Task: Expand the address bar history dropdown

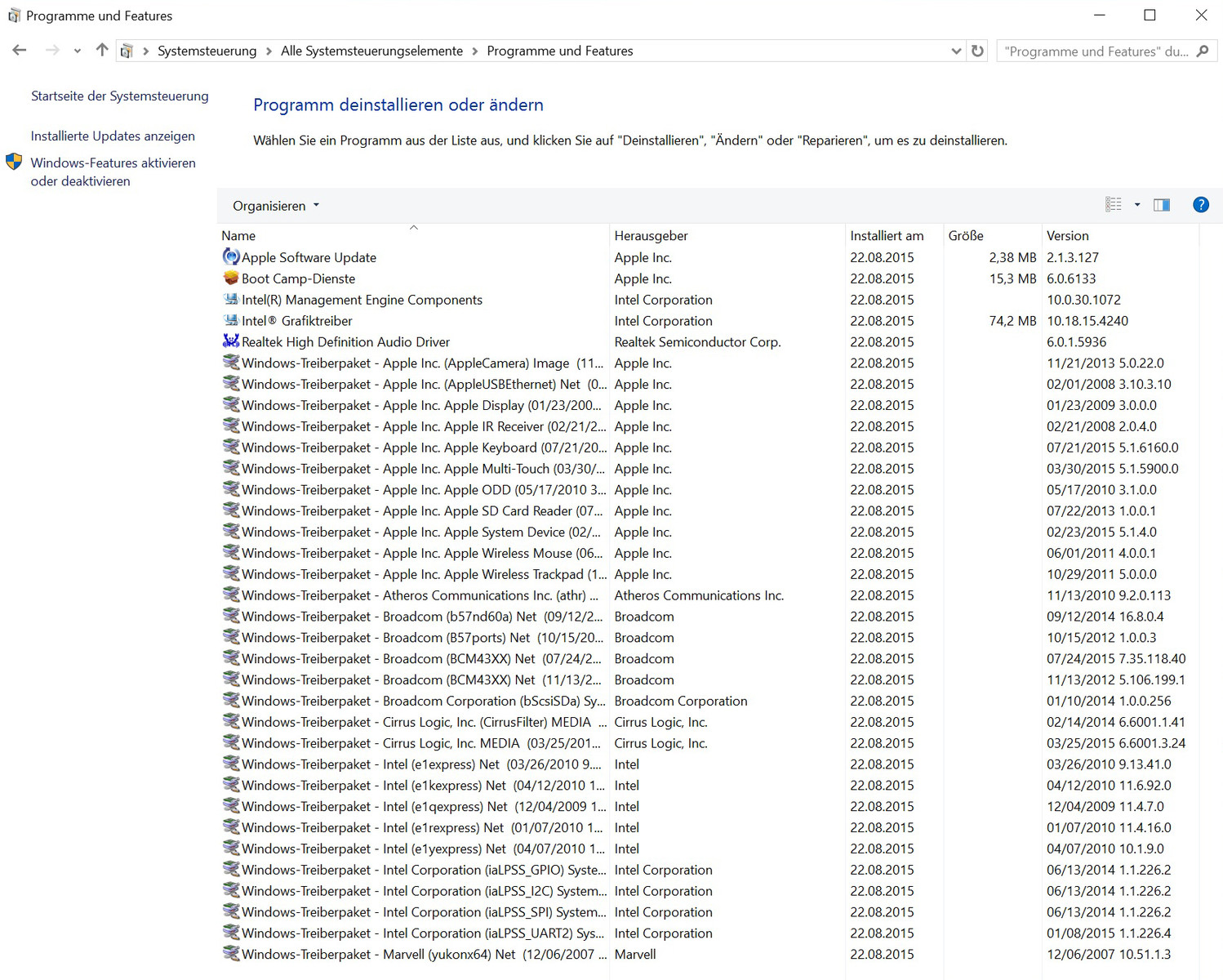Action: (956, 51)
